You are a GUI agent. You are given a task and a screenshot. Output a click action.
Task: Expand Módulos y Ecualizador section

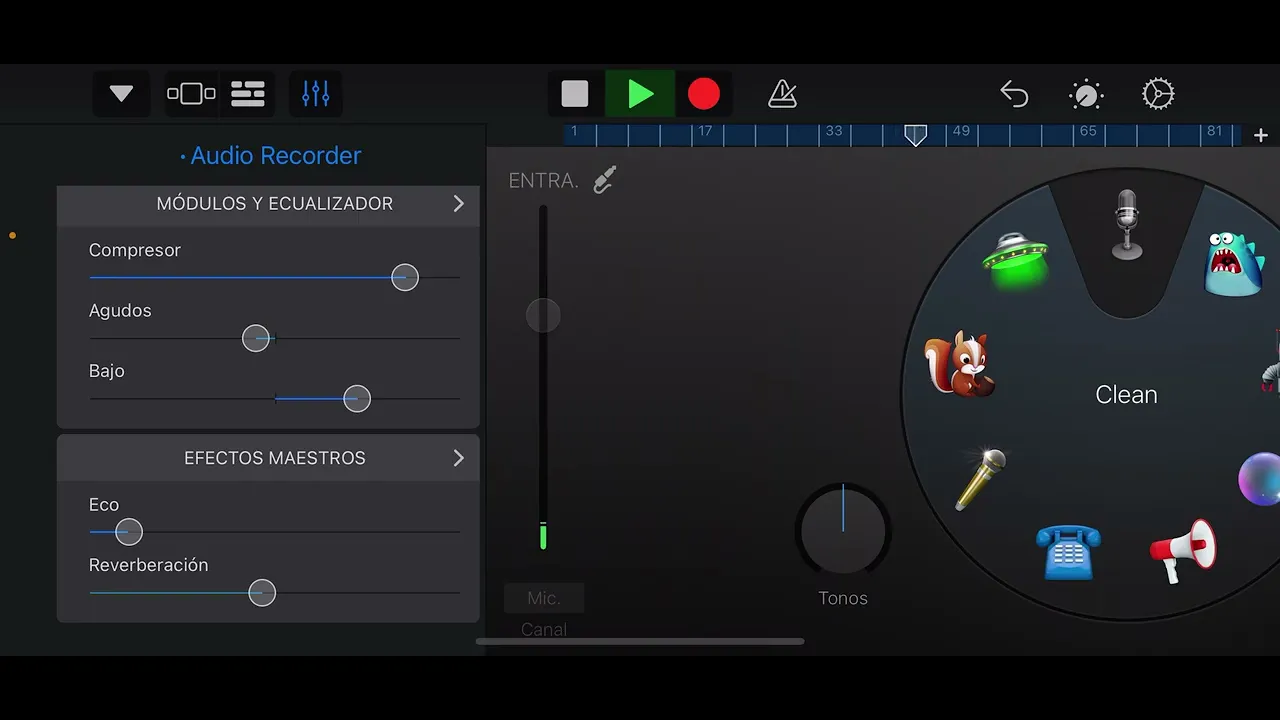point(268,203)
